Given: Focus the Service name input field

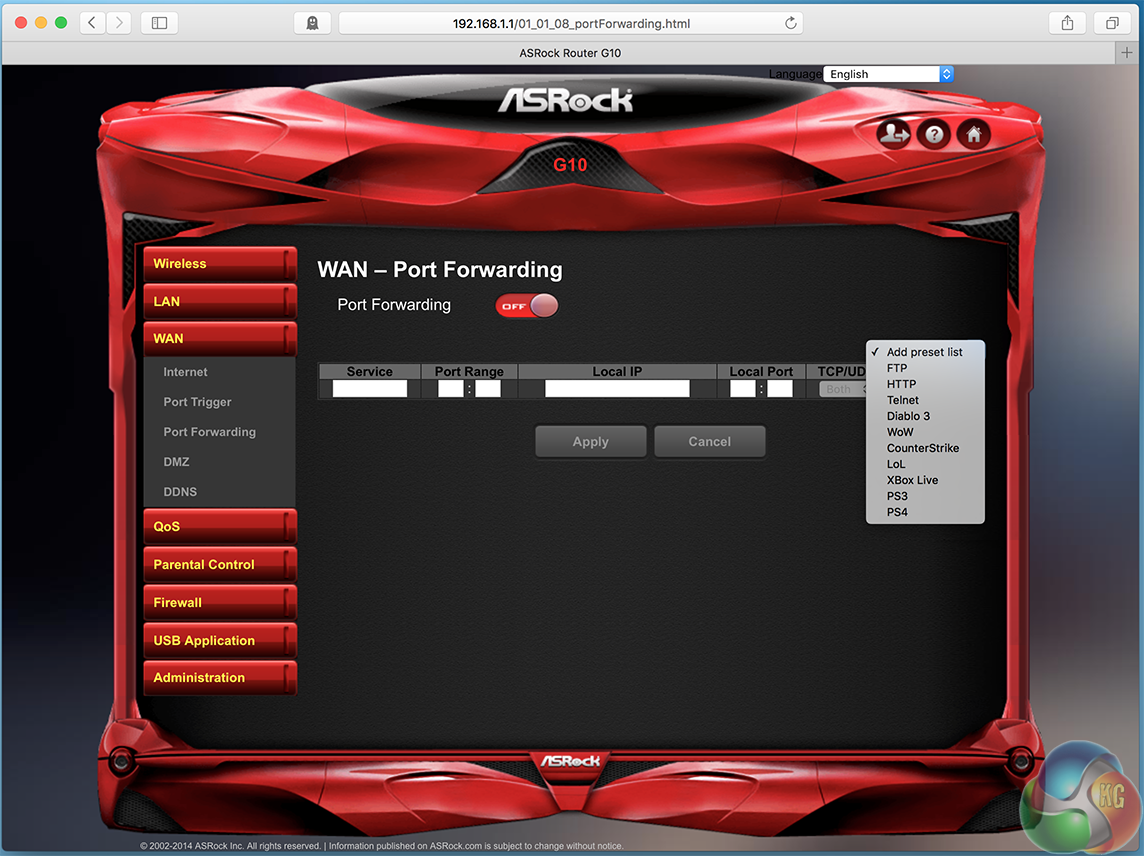Looking at the screenshot, I should click(370, 389).
